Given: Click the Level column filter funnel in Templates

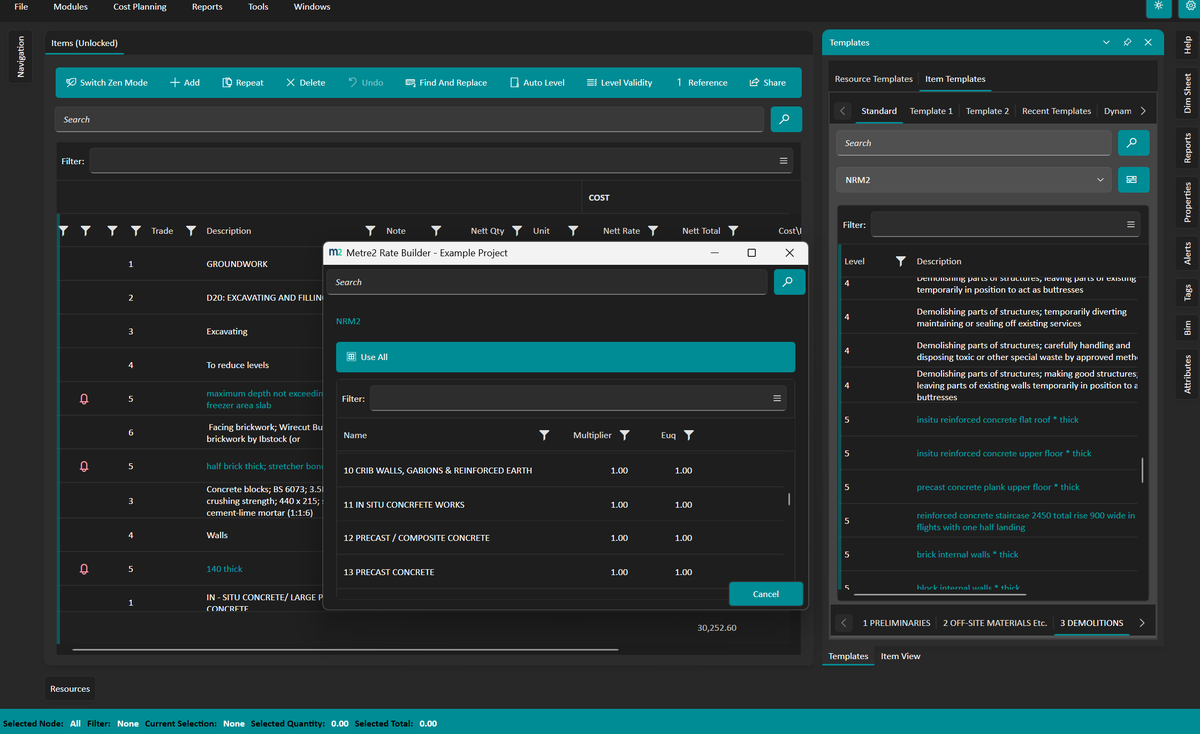Looking at the screenshot, I should click(901, 261).
